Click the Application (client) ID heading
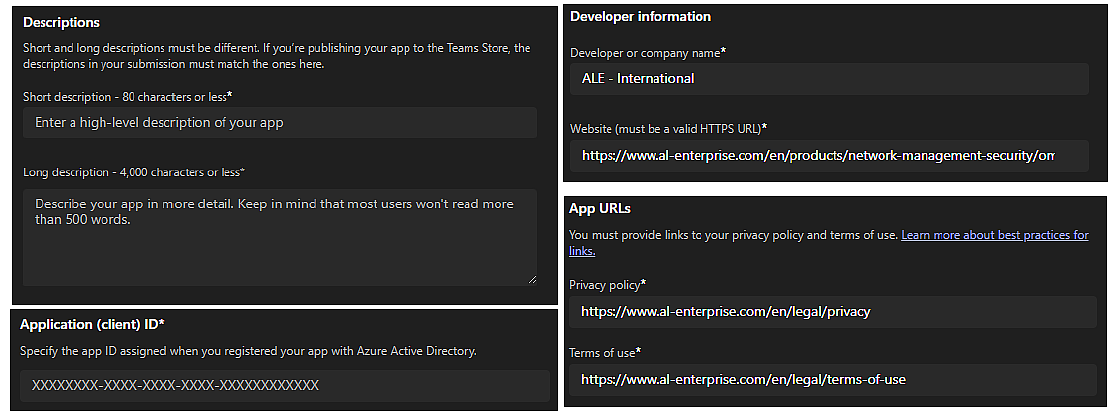1116x417 pixels. pos(92,324)
